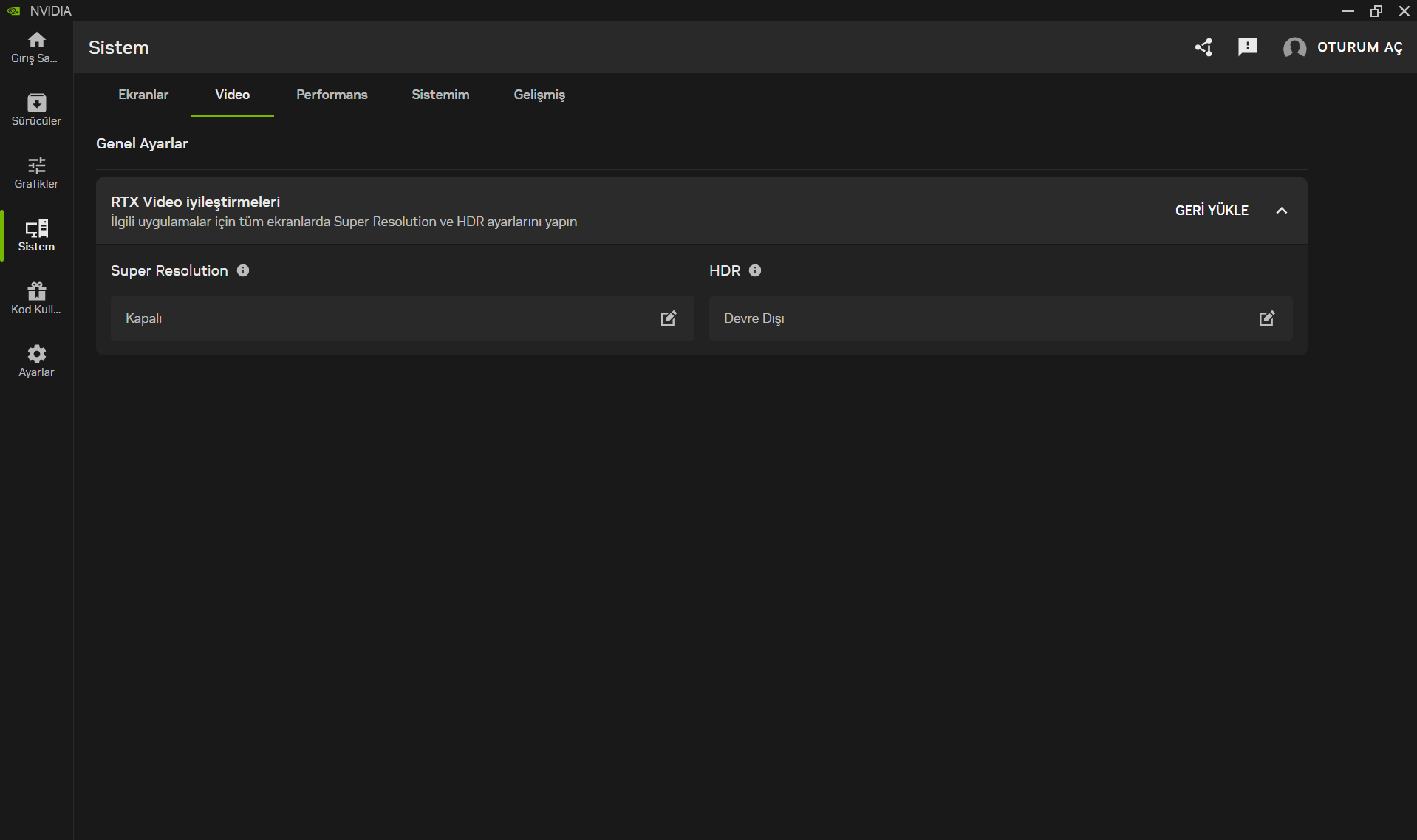The height and width of the screenshot is (840, 1417).
Task: Open the Performans tab
Action: 332,95
